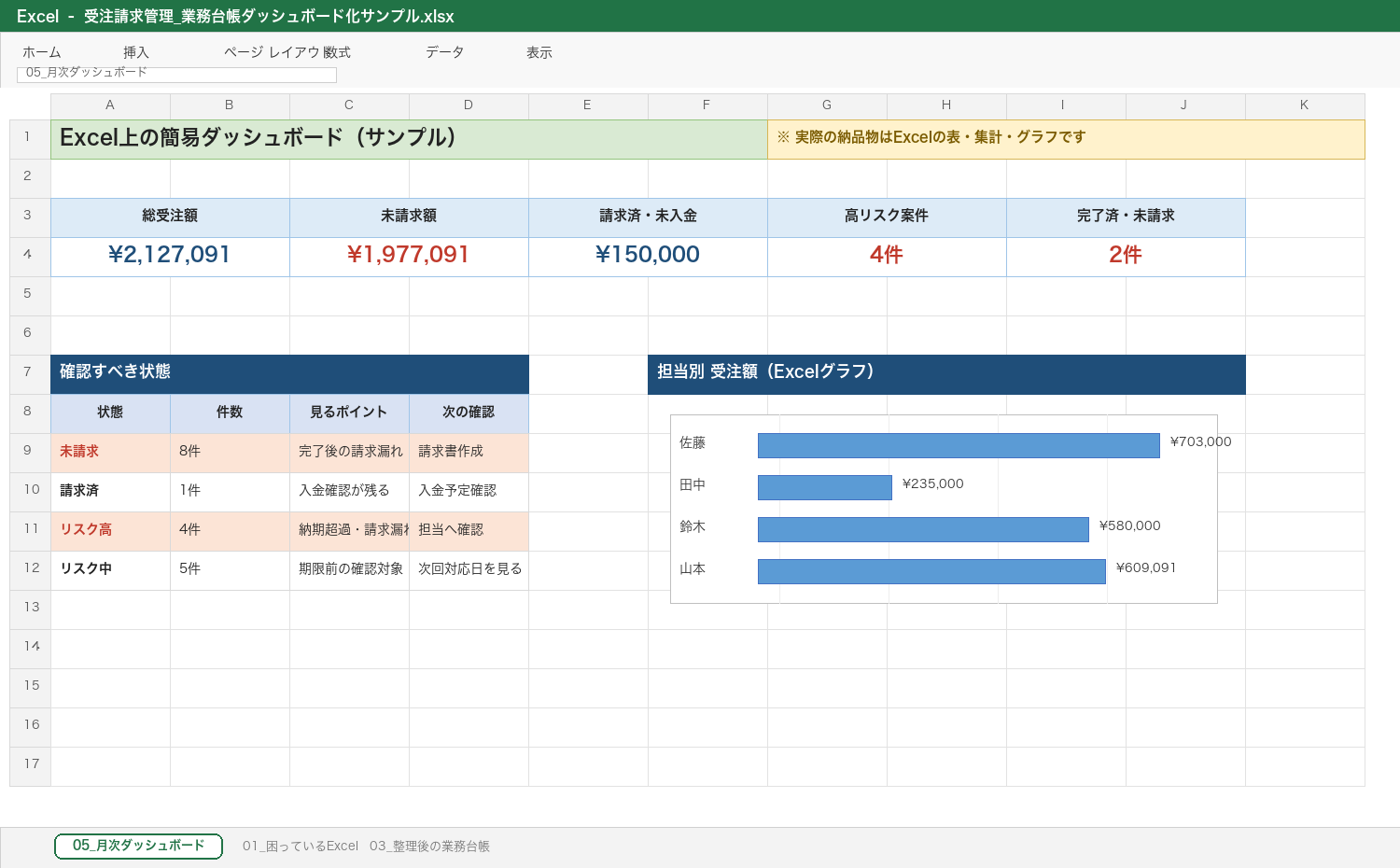Image resolution: width=1400 pixels, height=868 pixels.
Task: Click the 状態 table header cell
Action: click(110, 413)
